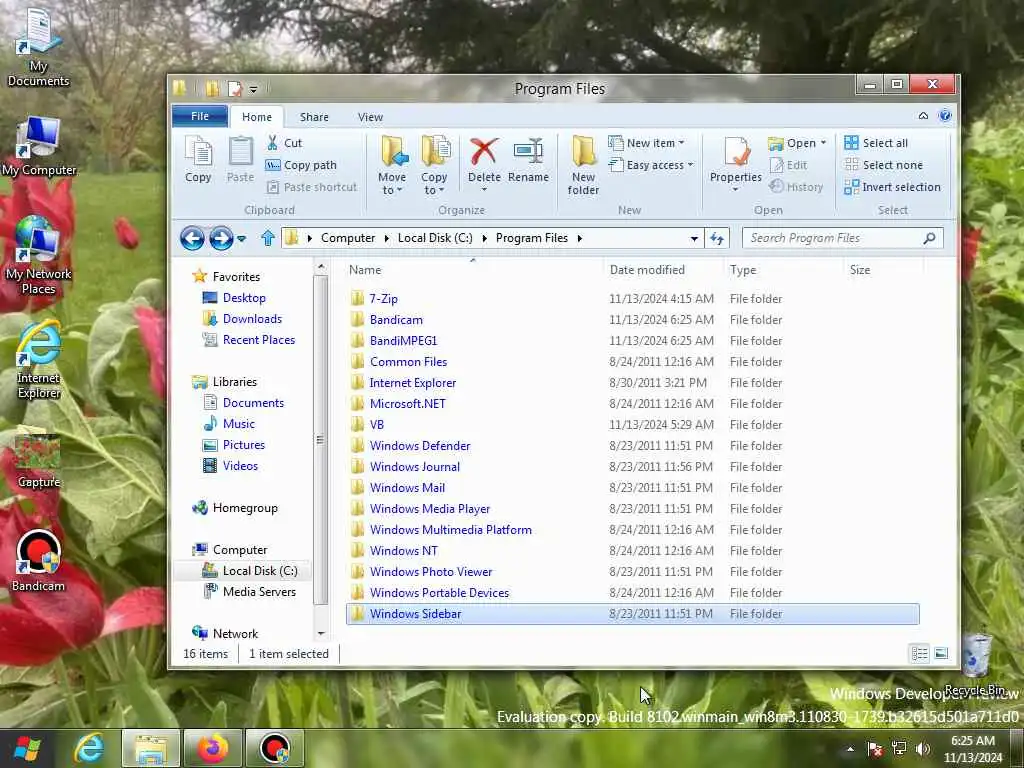Expand the Delete options arrow
1024x768 pixels.
click(484, 190)
